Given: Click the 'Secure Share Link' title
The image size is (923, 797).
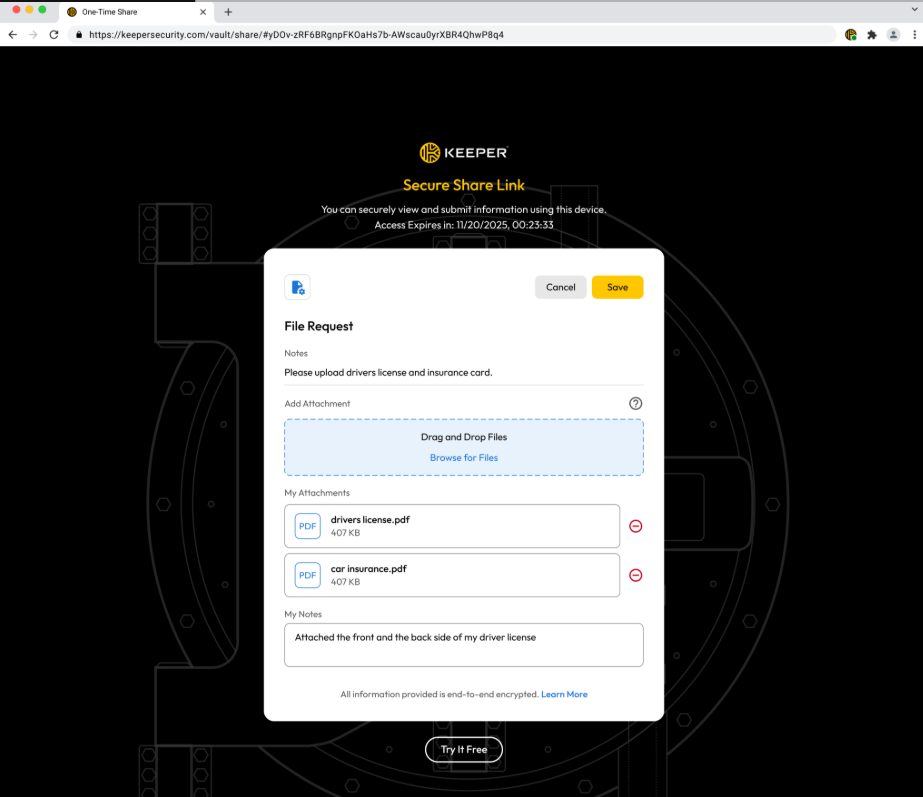Looking at the screenshot, I should tap(464, 185).
